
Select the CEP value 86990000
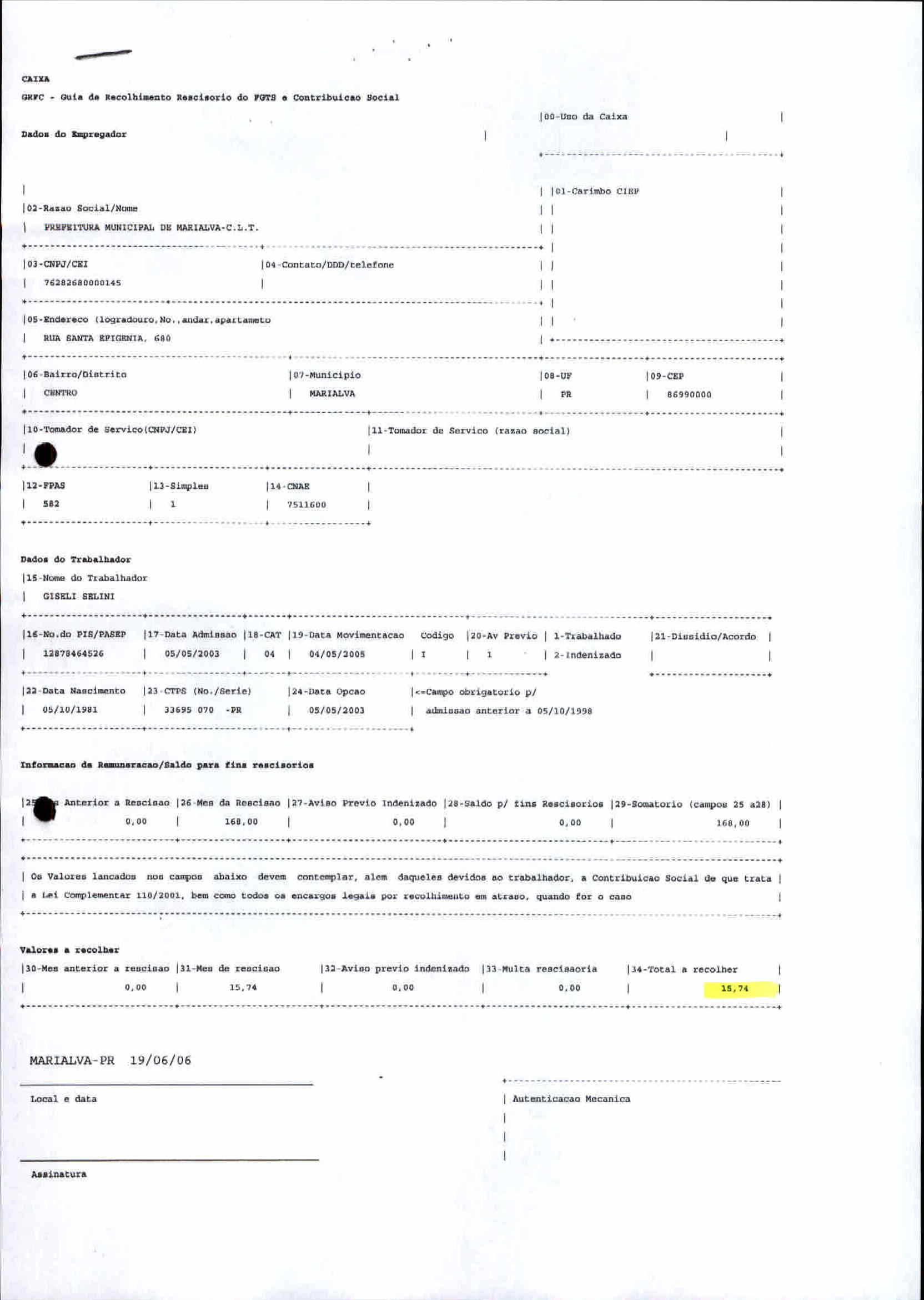(689, 394)
